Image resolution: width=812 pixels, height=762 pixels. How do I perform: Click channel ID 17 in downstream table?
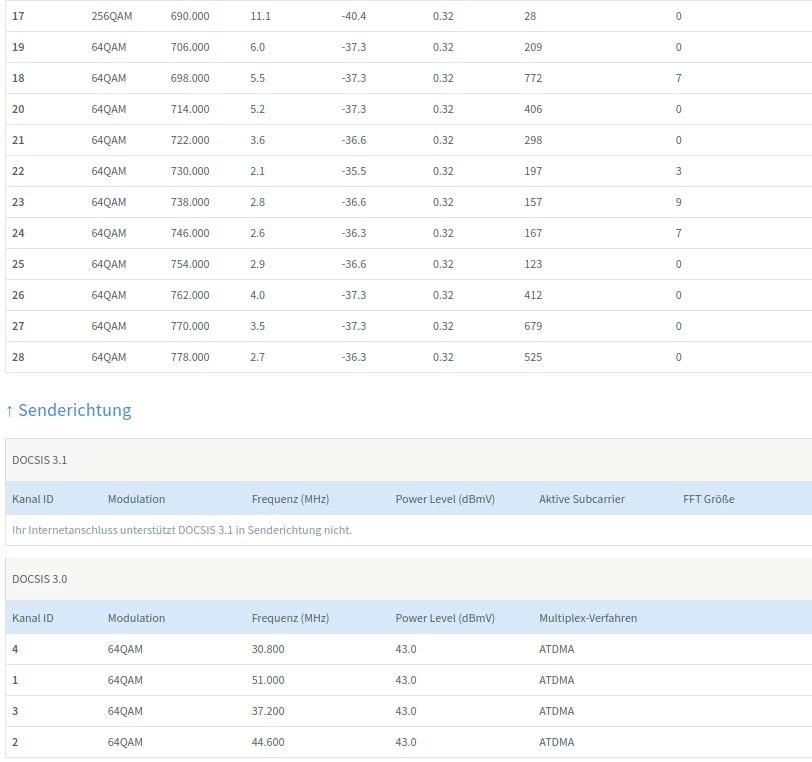18,16
